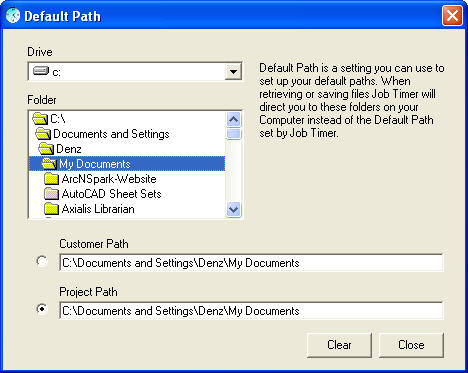Viewport: 468px width, 373px height.
Task: Click the Documents and Settings folder icon
Action: [43, 134]
